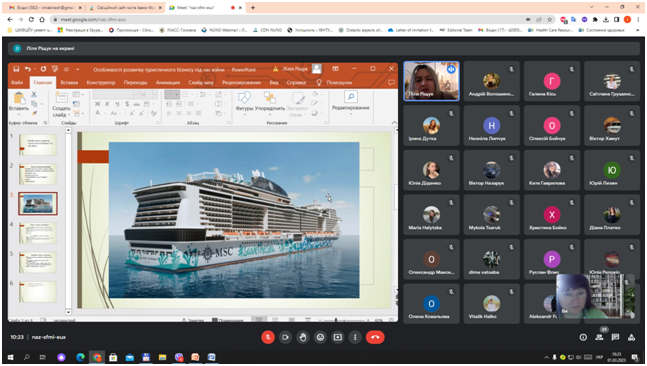
Task: Open the font name combo box
Action: [x=116, y=94]
